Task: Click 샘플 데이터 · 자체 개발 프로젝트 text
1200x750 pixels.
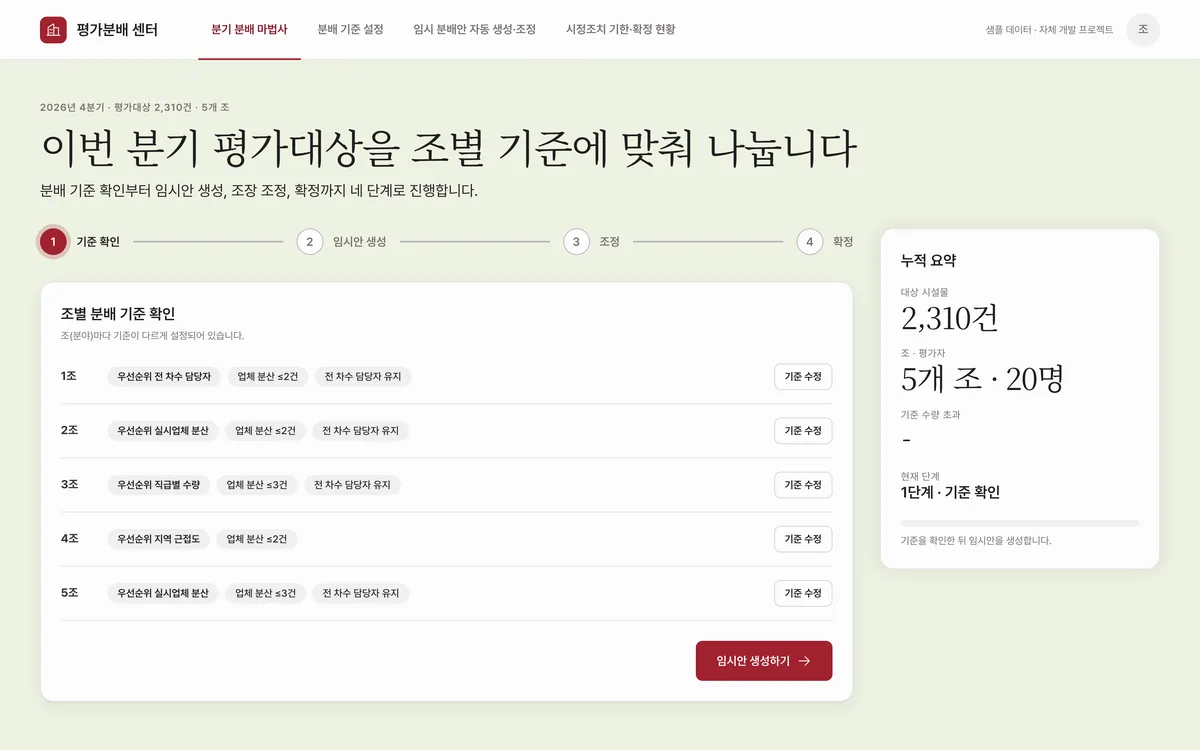Action: point(1049,30)
